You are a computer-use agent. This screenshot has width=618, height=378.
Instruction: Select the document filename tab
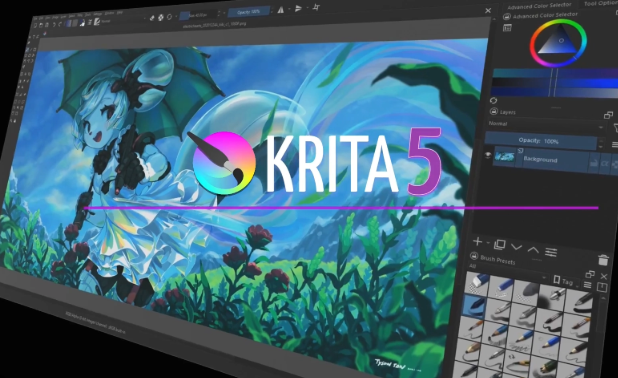(x=215, y=24)
